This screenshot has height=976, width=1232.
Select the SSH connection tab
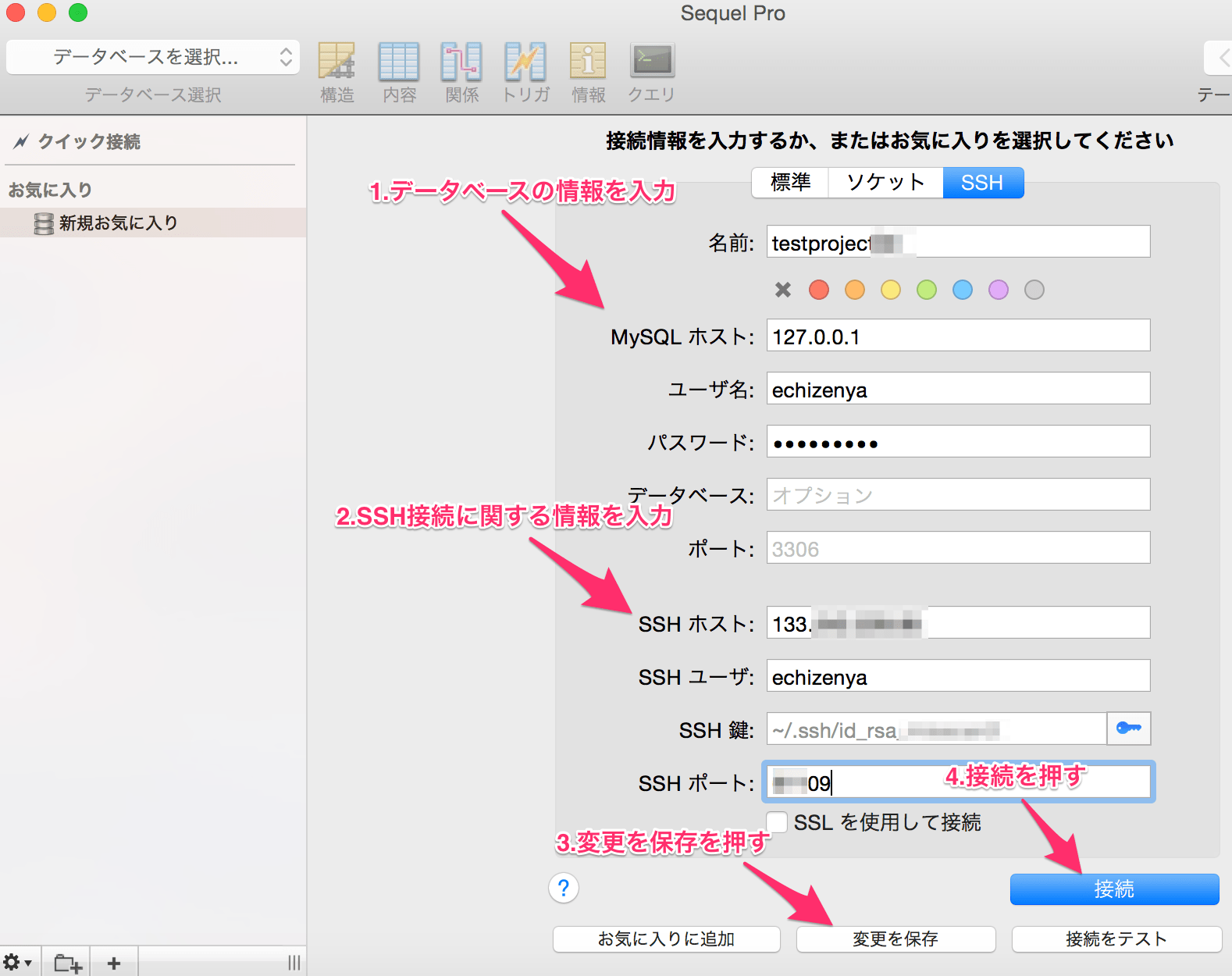pyautogui.click(x=983, y=183)
